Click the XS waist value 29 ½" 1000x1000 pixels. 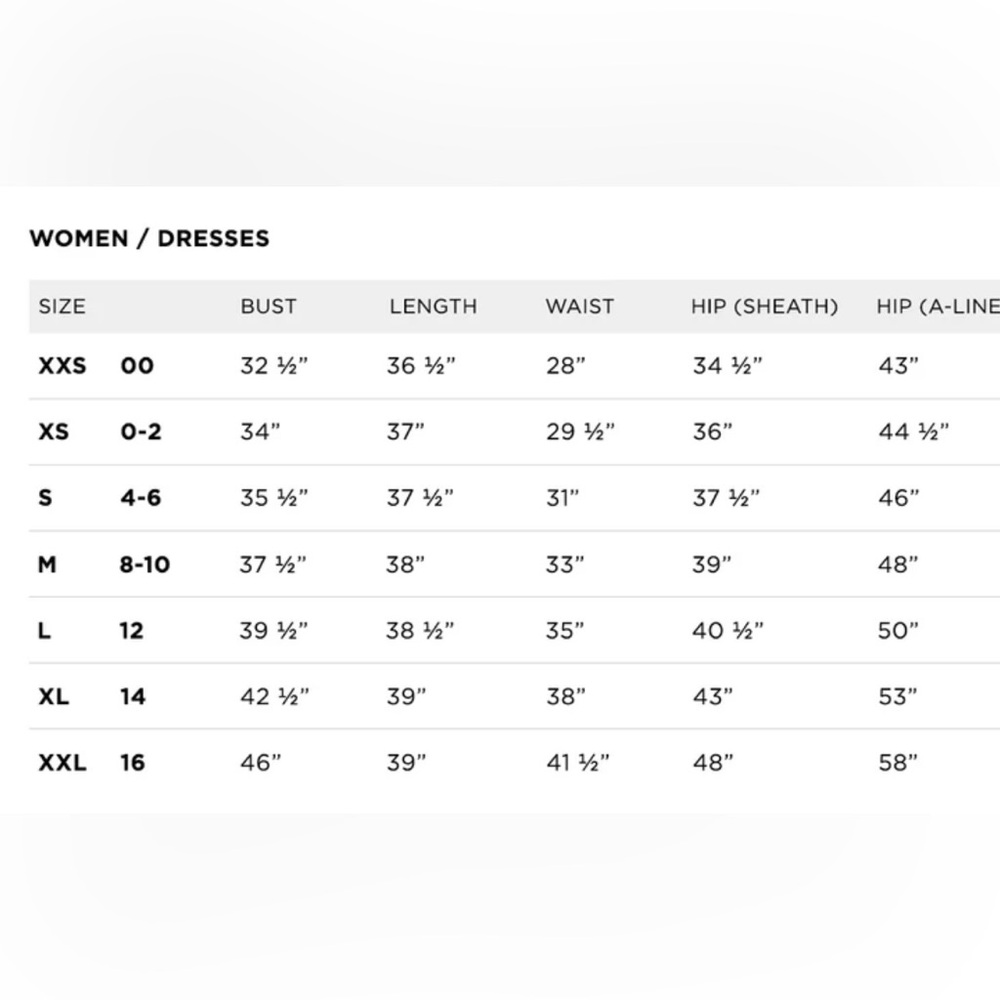click(580, 432)
